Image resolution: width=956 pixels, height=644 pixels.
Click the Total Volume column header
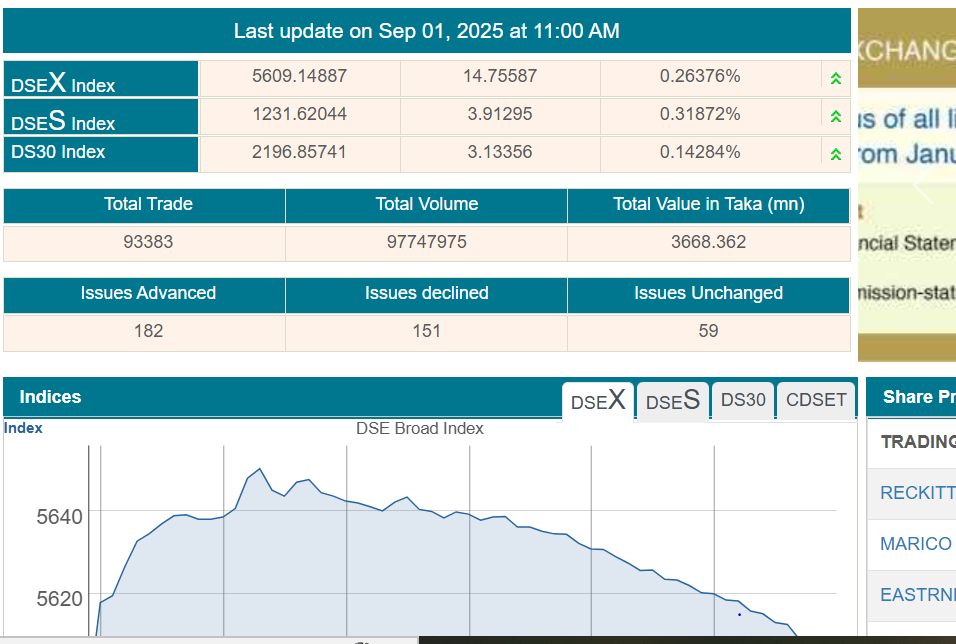tap(427, 204)
